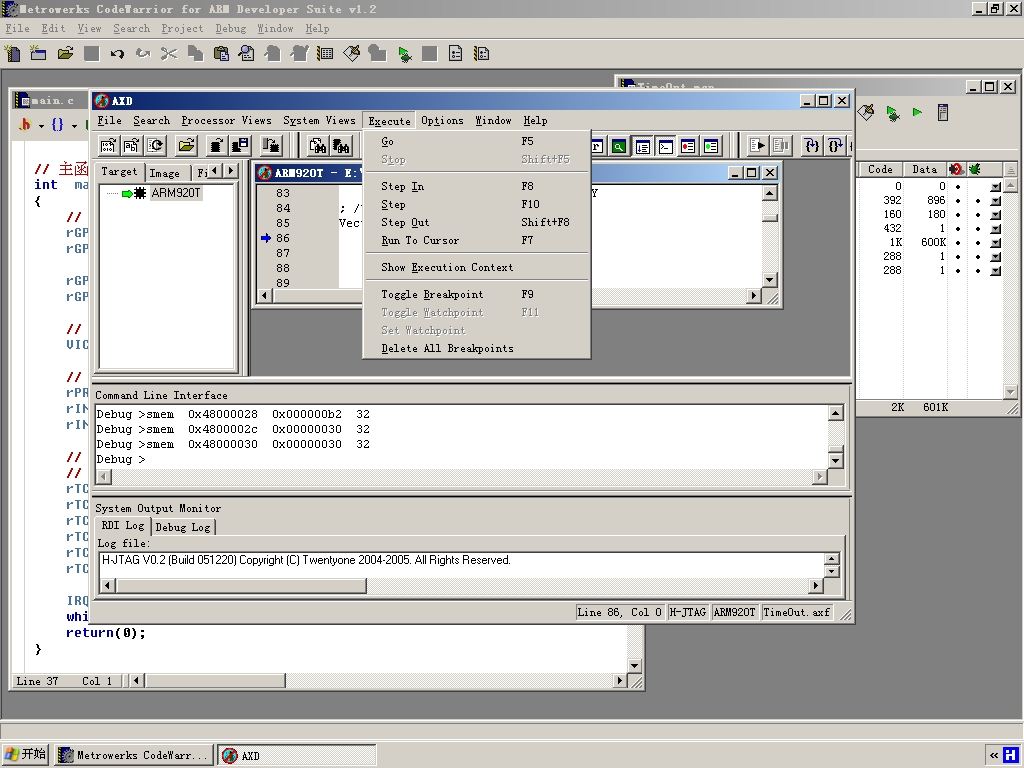Click Debug bug icon in TimeOut project window
Viewport: 1024px width, 768px height.
[892, 113]
